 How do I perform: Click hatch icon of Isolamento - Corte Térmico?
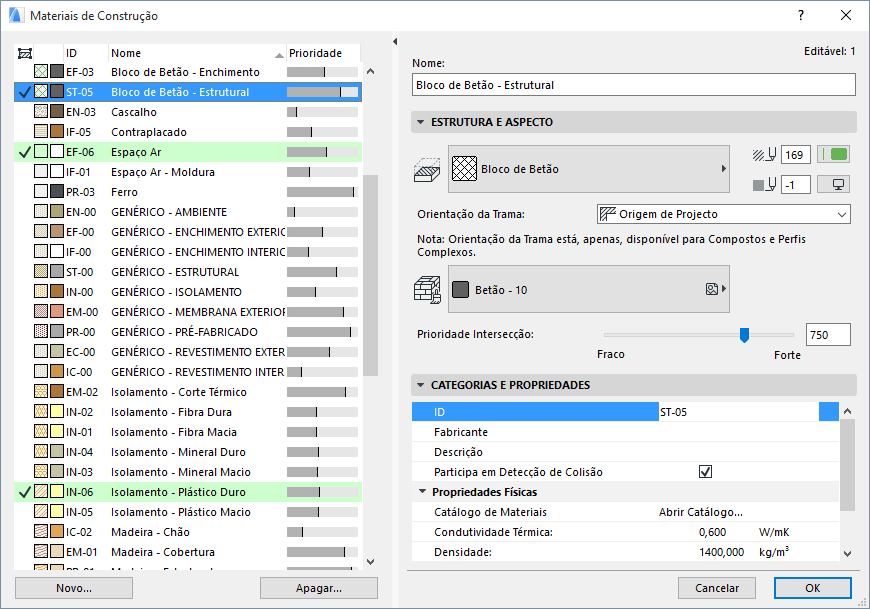[41, 392]
